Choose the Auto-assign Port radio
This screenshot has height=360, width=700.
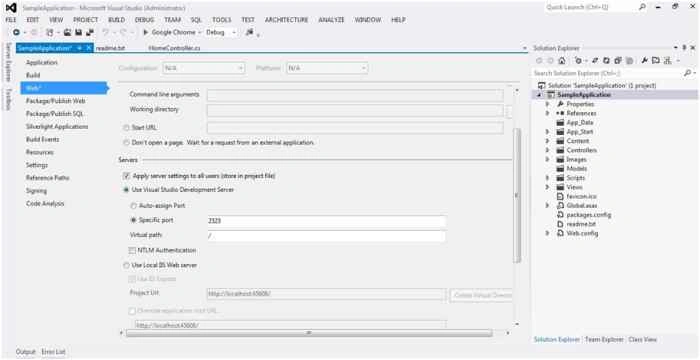[x=133, y=206]
